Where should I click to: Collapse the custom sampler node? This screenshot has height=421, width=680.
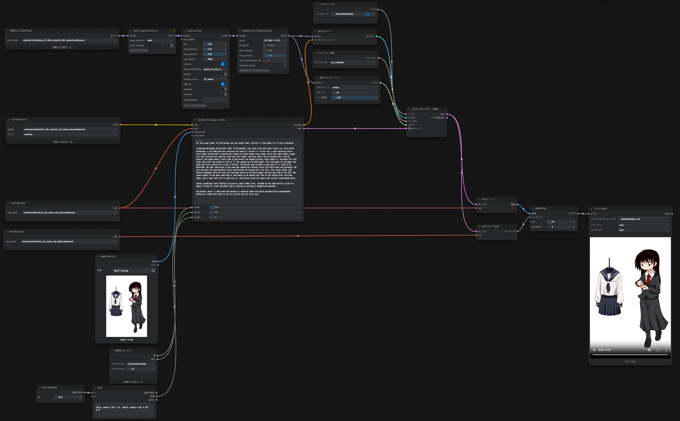(409, 109)
